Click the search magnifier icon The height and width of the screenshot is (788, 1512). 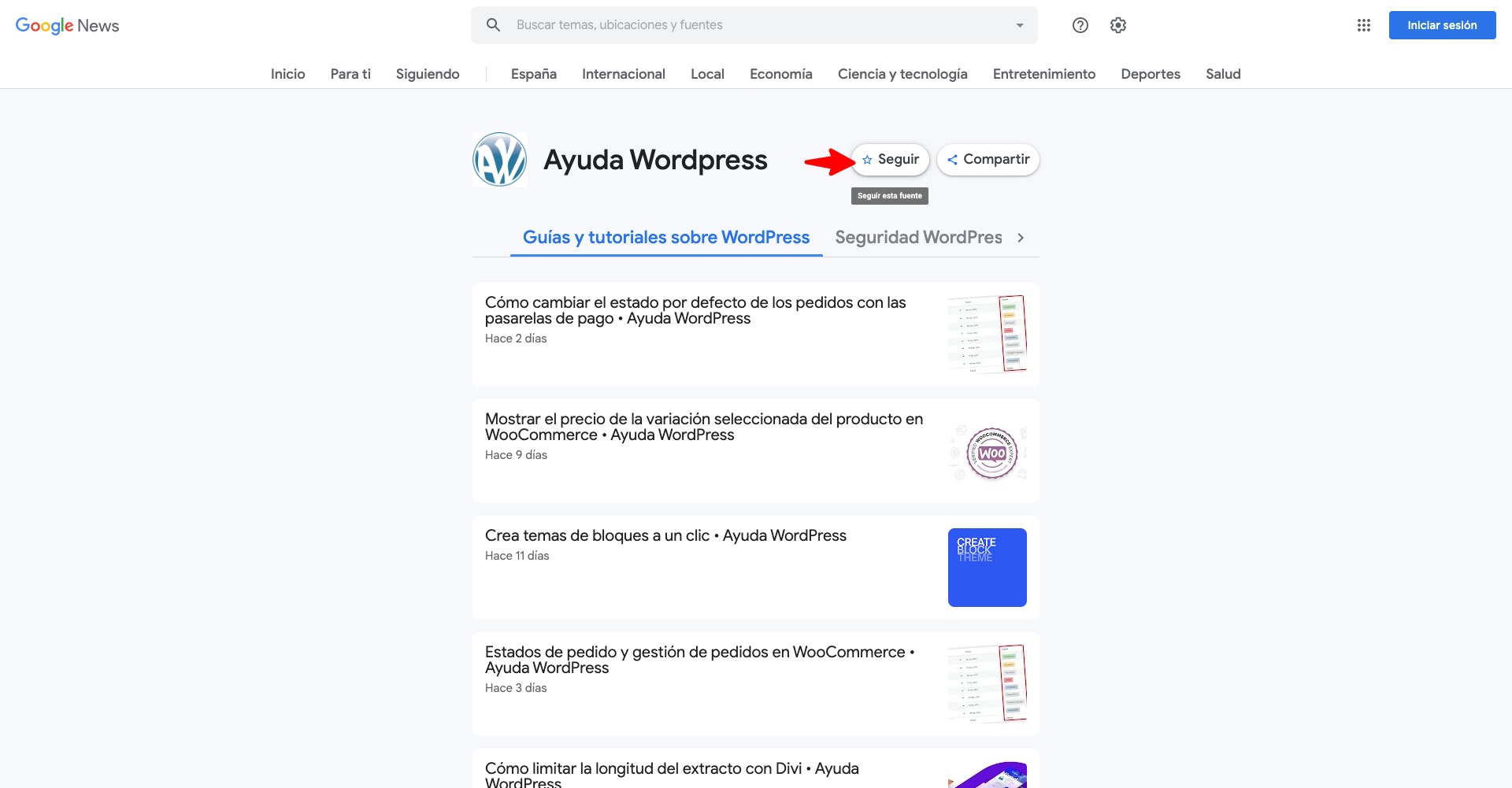pyautogui.click(x=493, y=24)
